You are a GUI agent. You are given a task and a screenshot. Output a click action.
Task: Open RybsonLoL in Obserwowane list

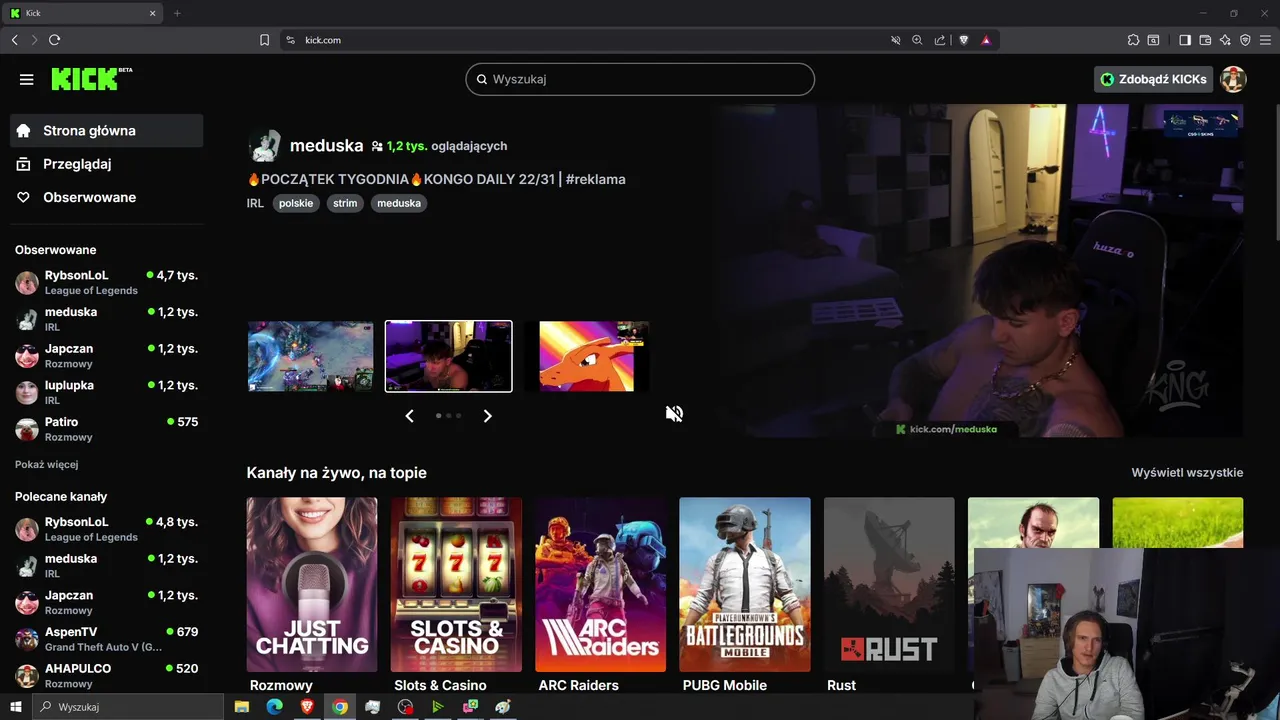click(107, 282)
